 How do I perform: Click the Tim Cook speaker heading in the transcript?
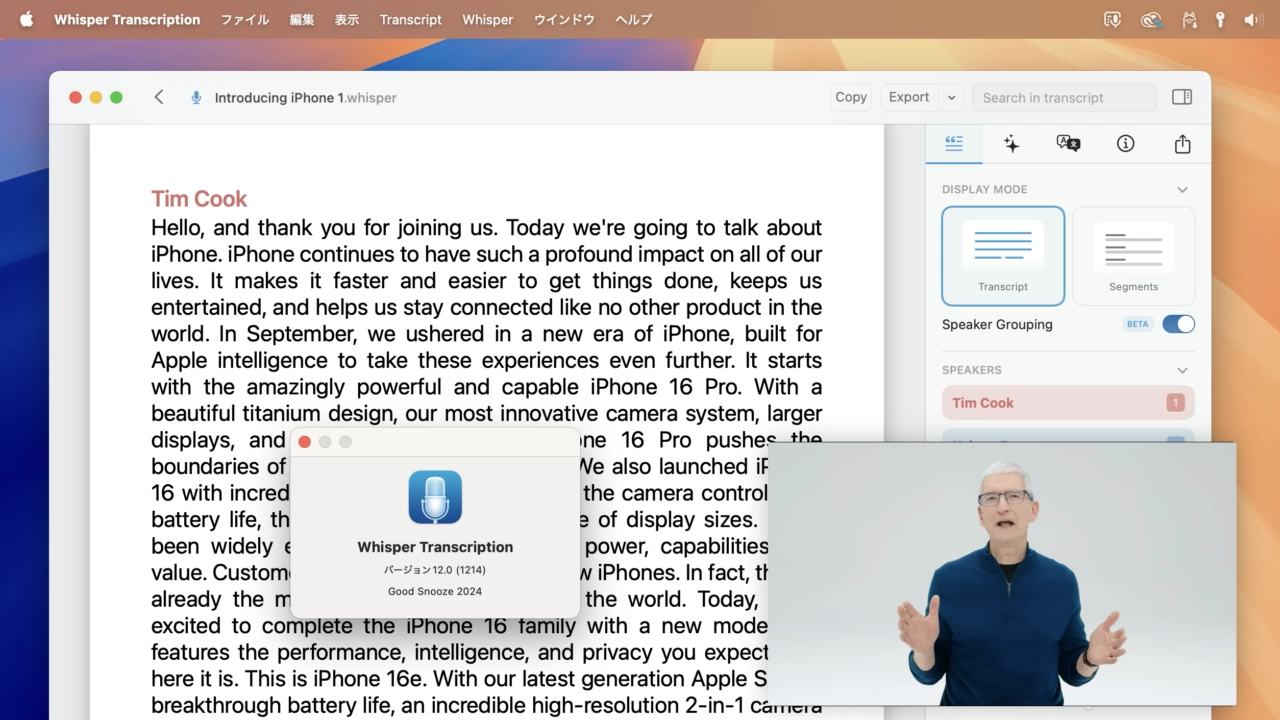pos(199,199)
